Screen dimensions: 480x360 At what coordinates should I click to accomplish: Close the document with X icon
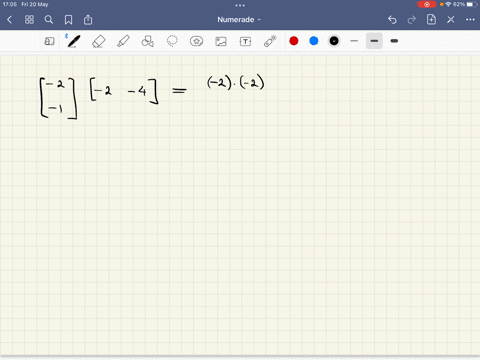[x=451, y=20]
